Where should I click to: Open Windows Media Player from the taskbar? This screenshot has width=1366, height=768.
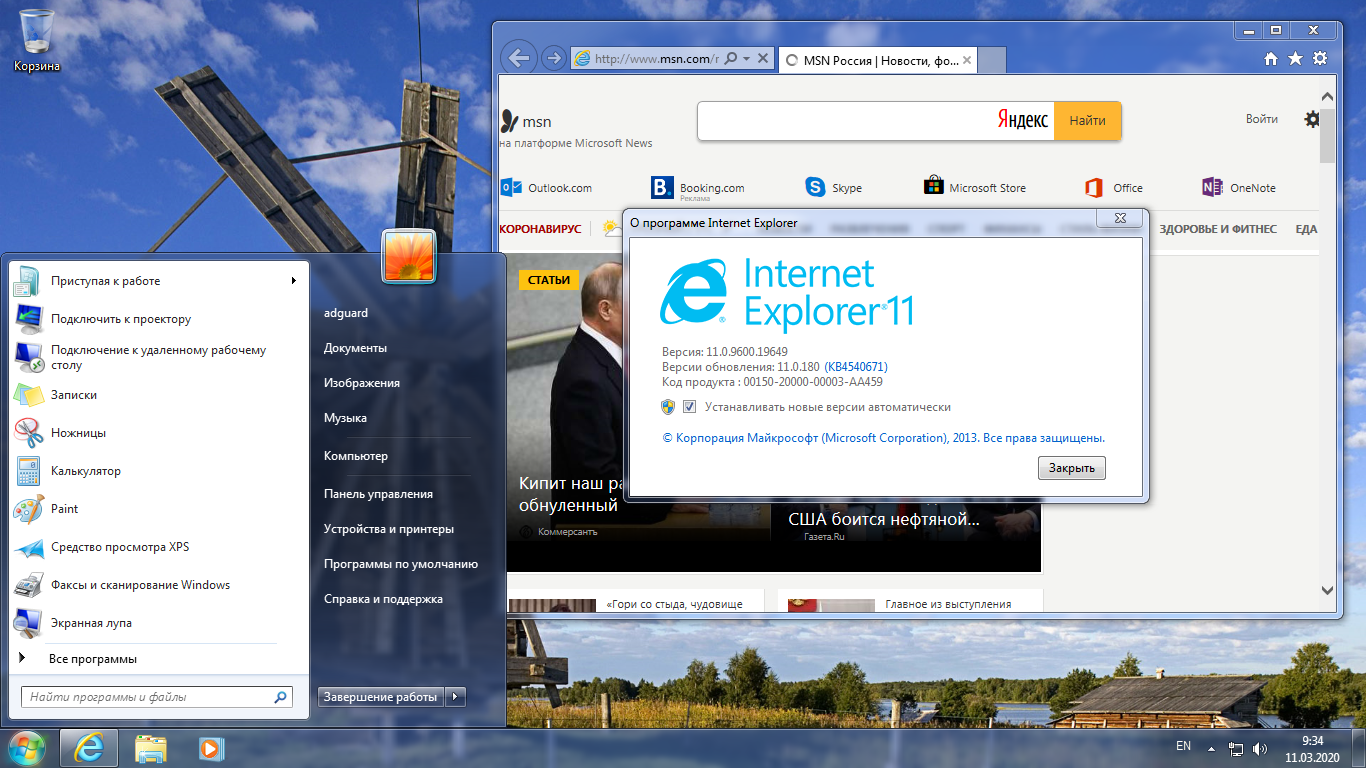click(210, 748)
